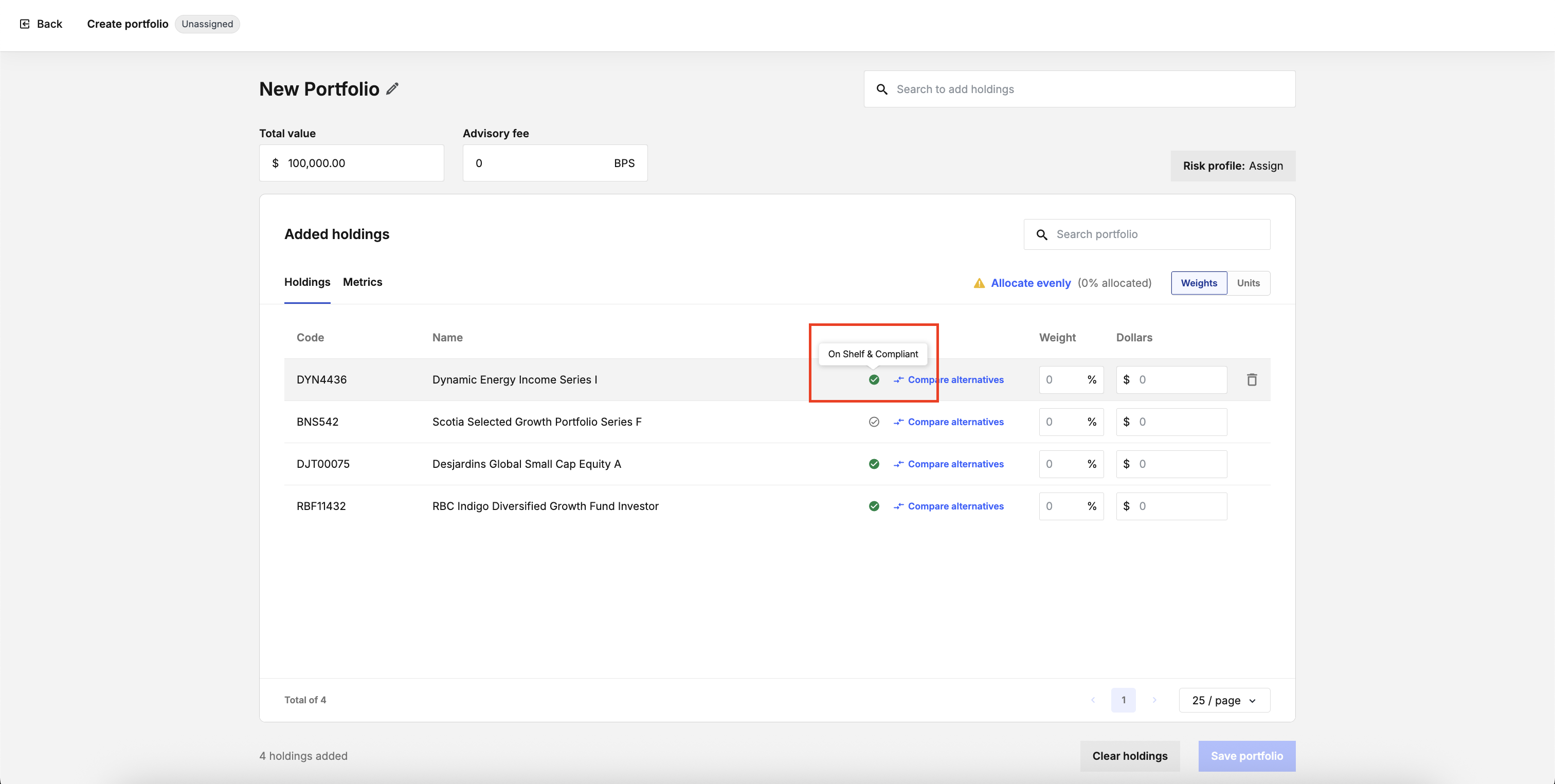Focus the Search portfolio field
This screenshot has height=784, width=1555.
tap(1147, 234)
